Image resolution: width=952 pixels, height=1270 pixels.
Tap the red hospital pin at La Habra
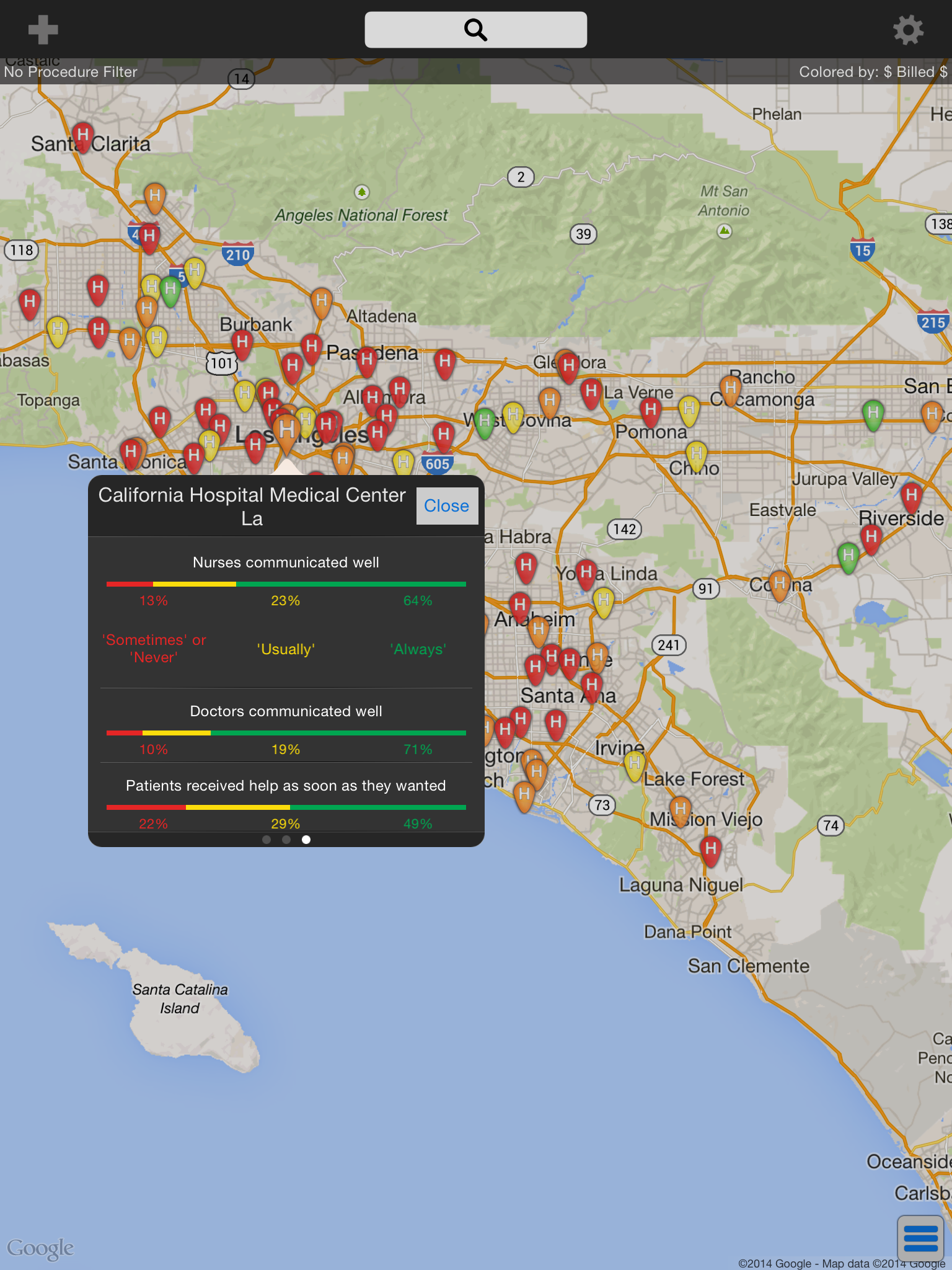tap(526, 567)
